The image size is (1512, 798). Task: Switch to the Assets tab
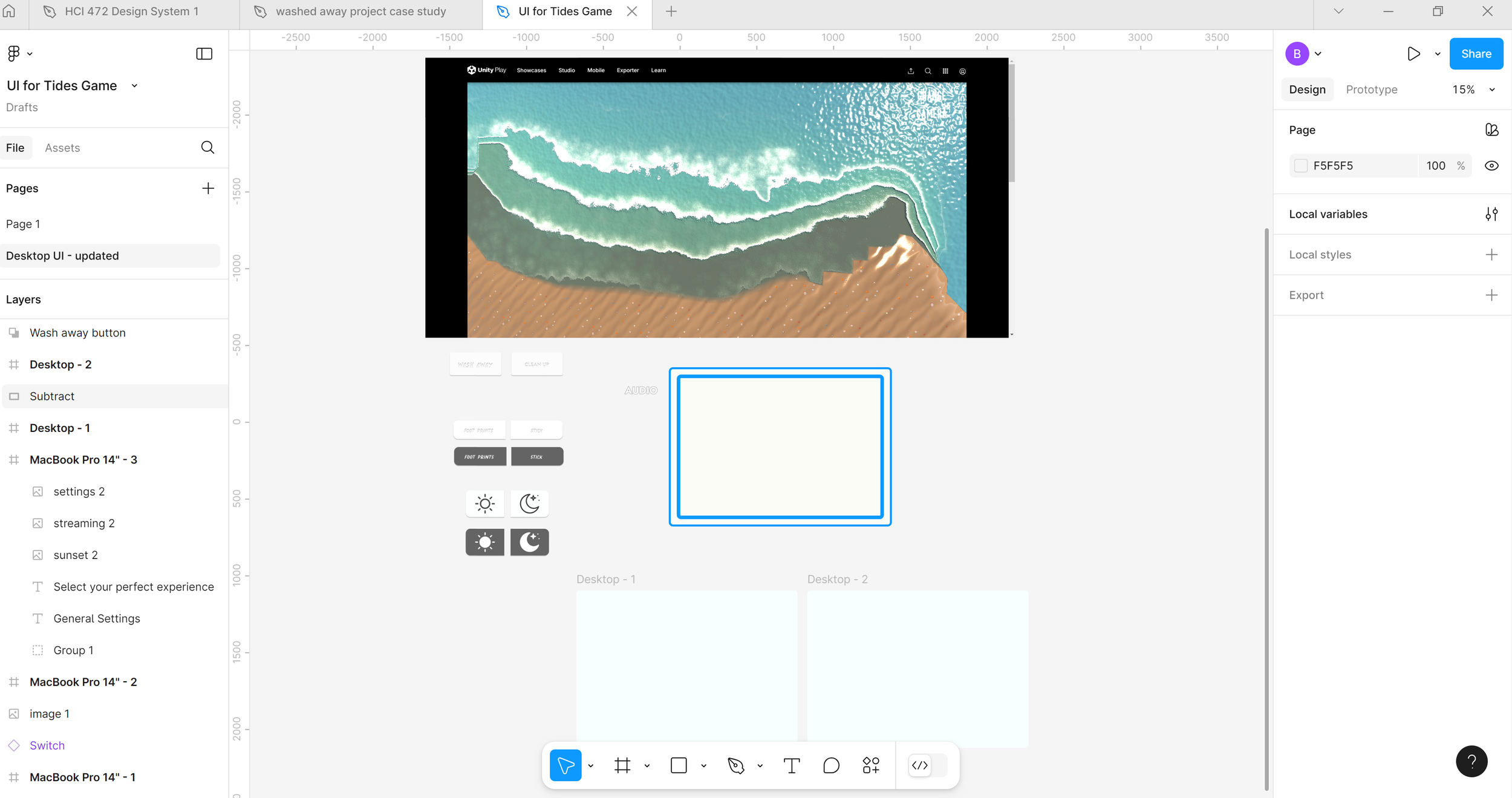[62, 148]
